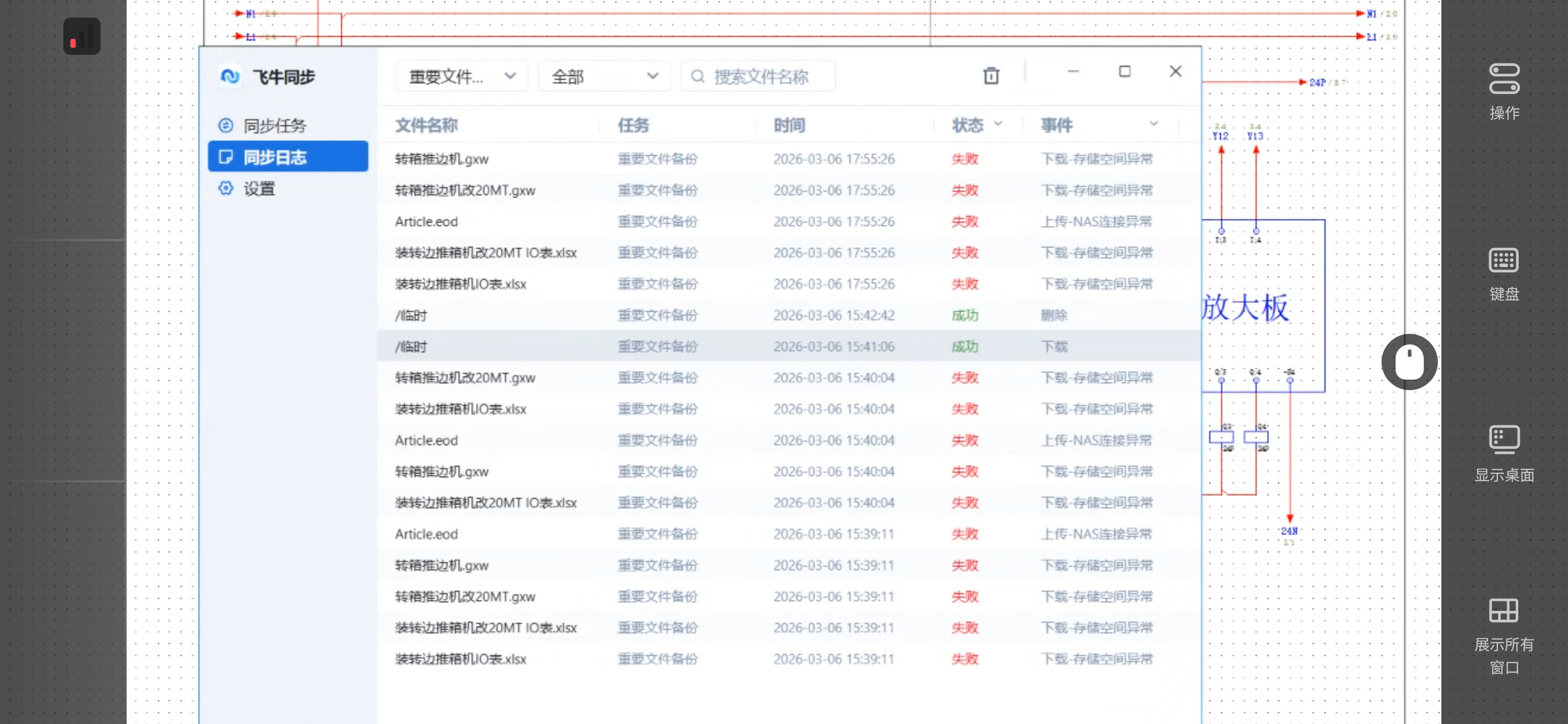Viewport: 1568px width, 724px height.
Task: Open the 同步任务 sidebar item
Action: coord(274,126)
